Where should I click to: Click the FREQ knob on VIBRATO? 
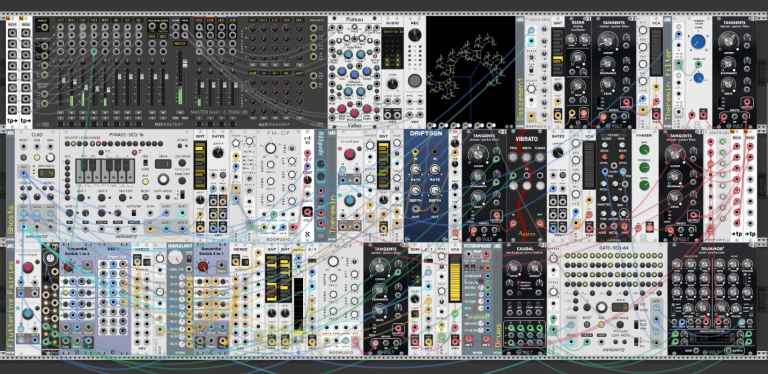coord(513,157)
